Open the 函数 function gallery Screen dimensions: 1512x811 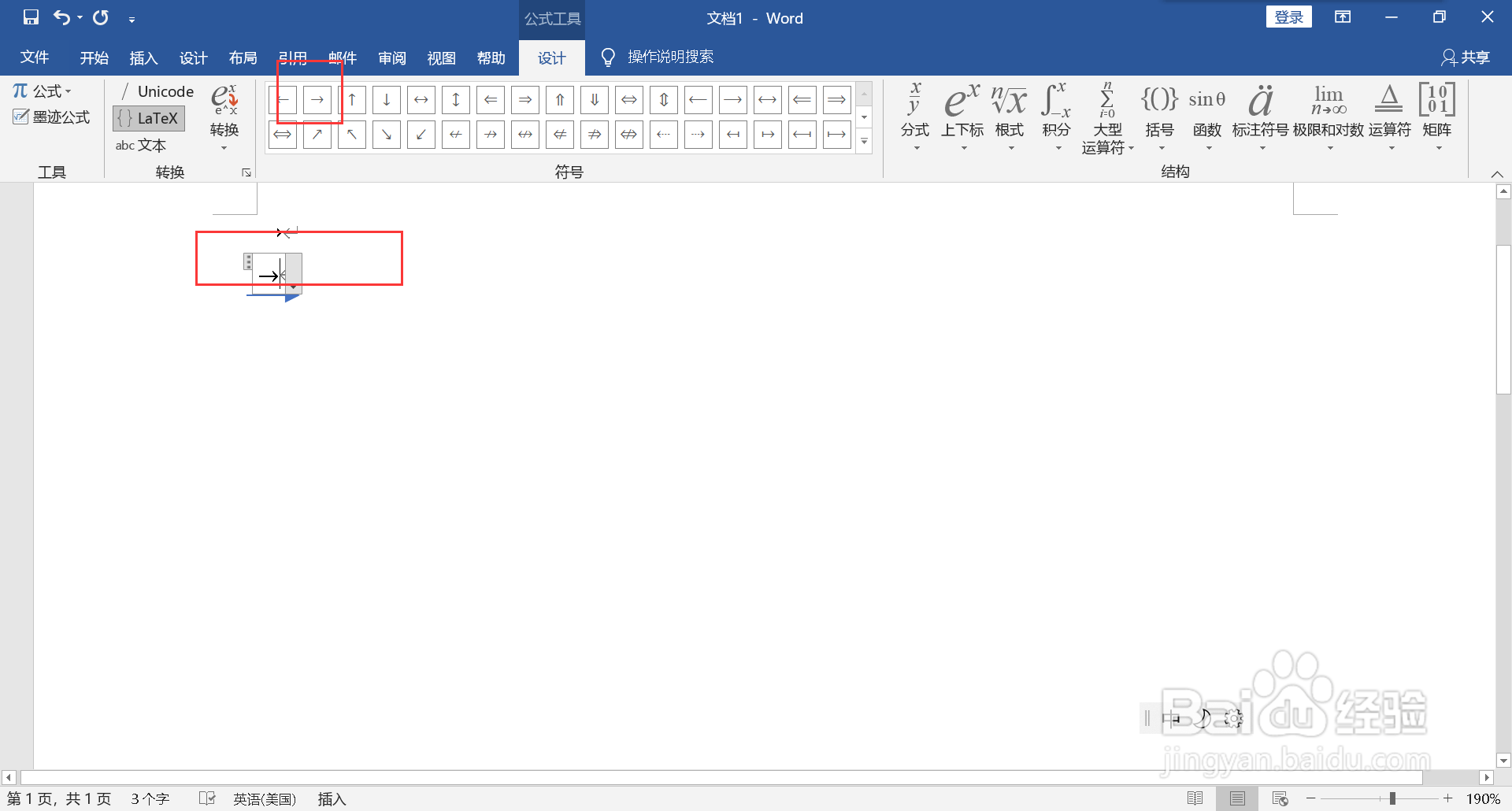point(1206,117)
